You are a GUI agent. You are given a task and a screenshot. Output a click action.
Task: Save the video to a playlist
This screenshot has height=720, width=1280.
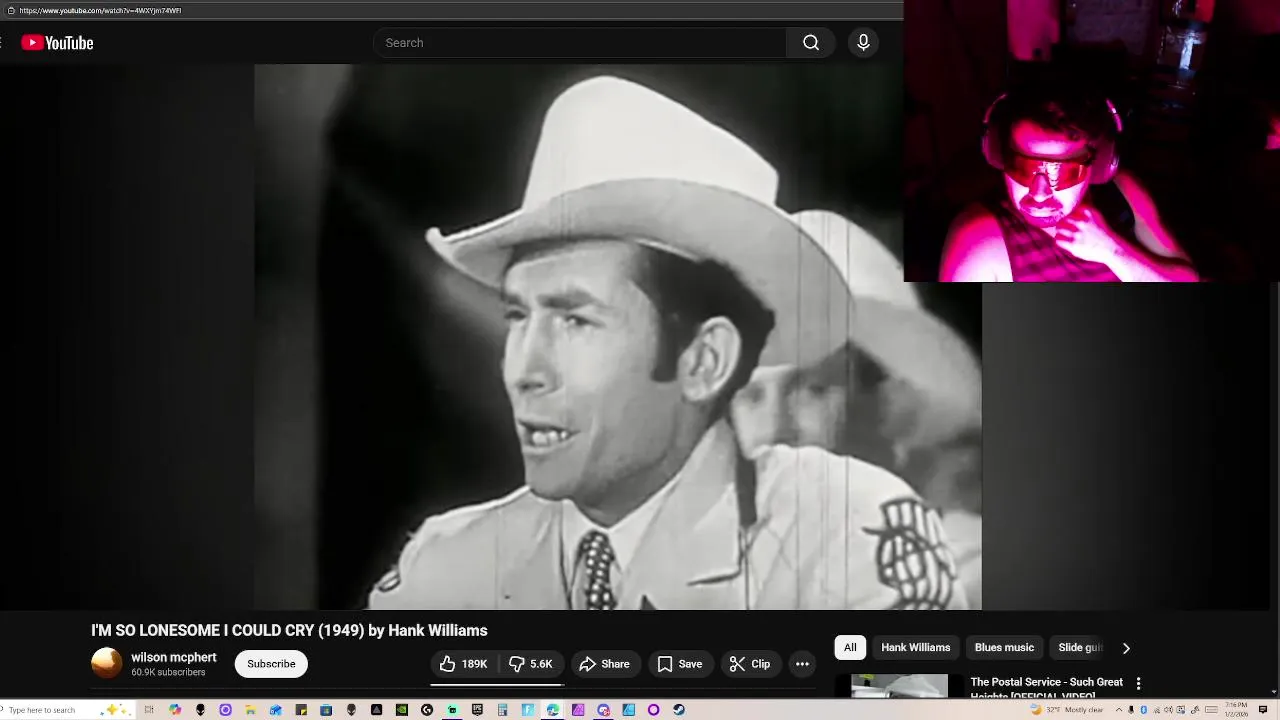[x=680, y=664]
